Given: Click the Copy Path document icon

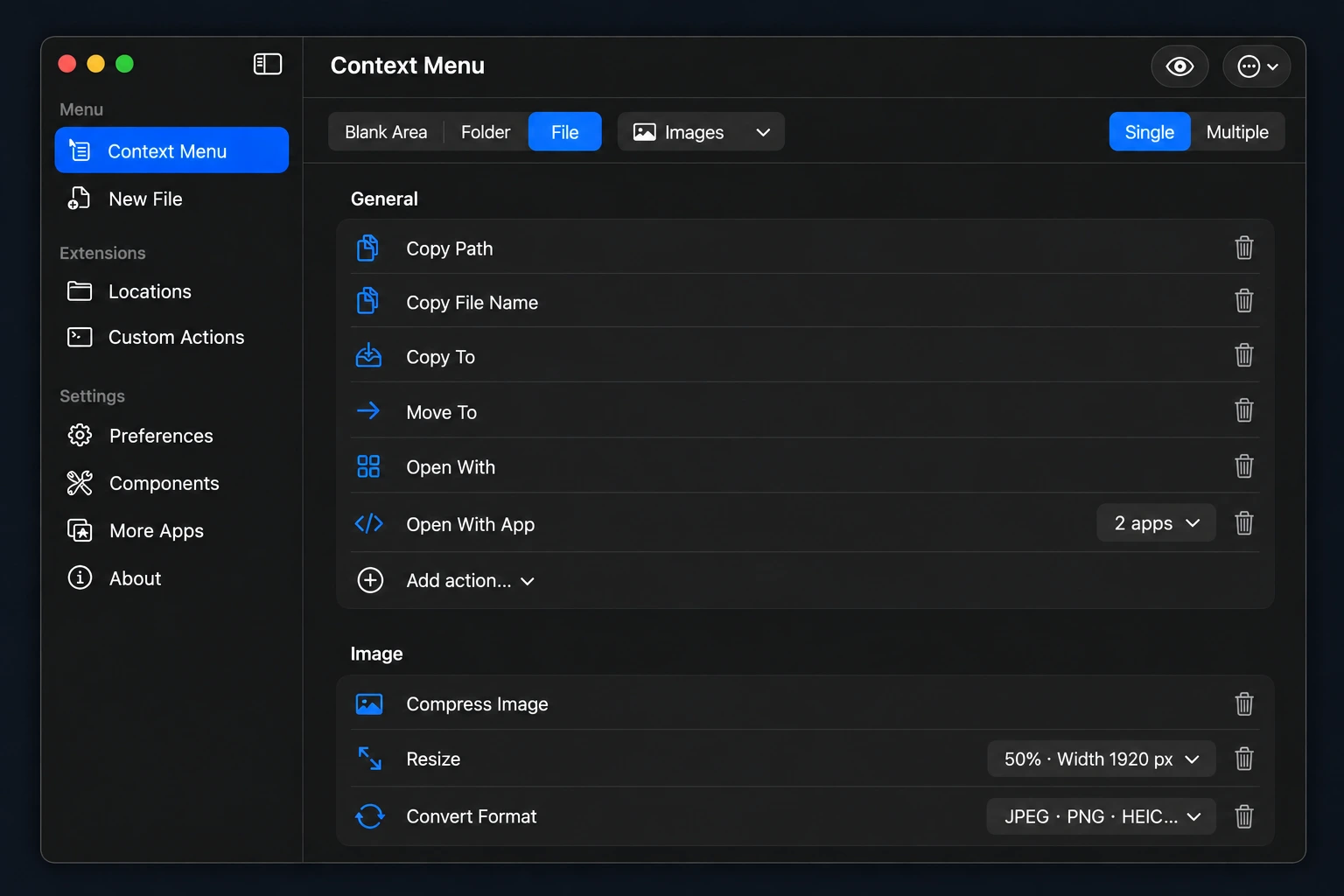Looking at the screenshot, I should (368, 248).
